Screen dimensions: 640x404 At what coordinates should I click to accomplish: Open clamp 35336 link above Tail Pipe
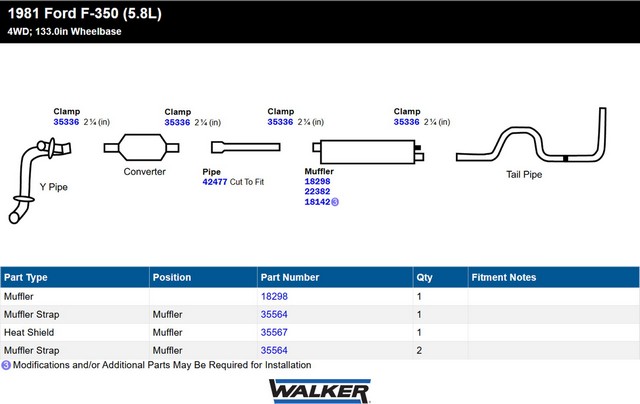click(x=407, y=122)
